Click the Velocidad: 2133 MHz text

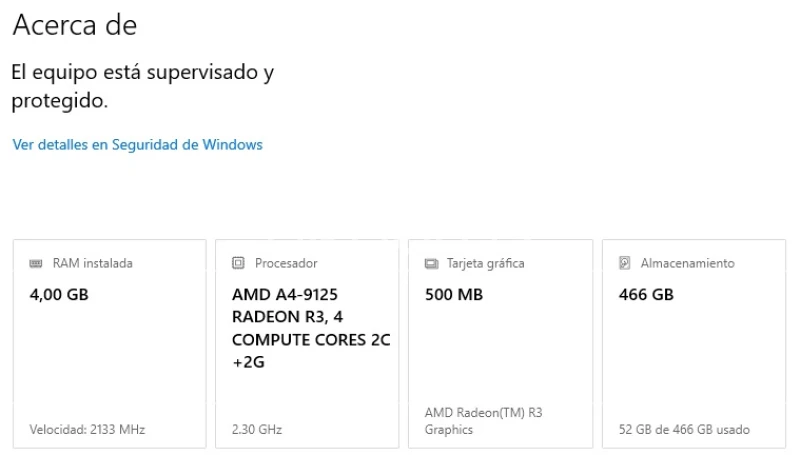(x=87, y=430)
